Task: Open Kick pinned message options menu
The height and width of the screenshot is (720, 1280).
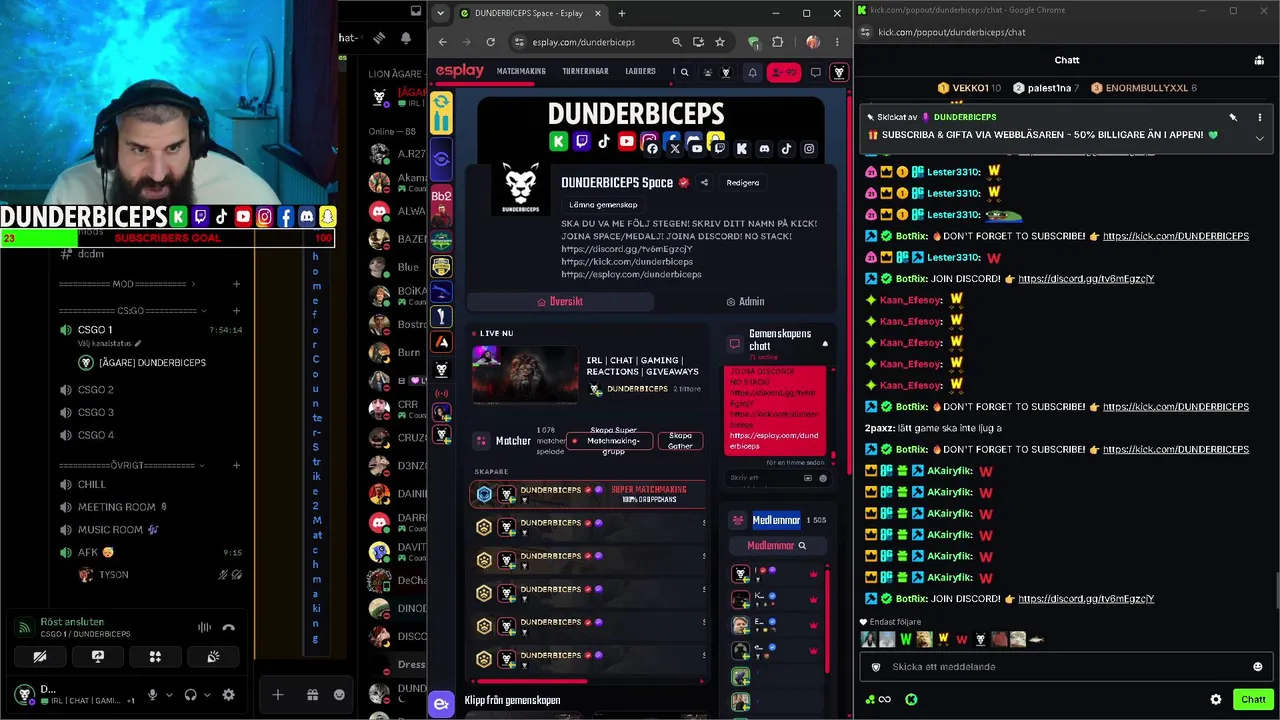Action: 1259,118
